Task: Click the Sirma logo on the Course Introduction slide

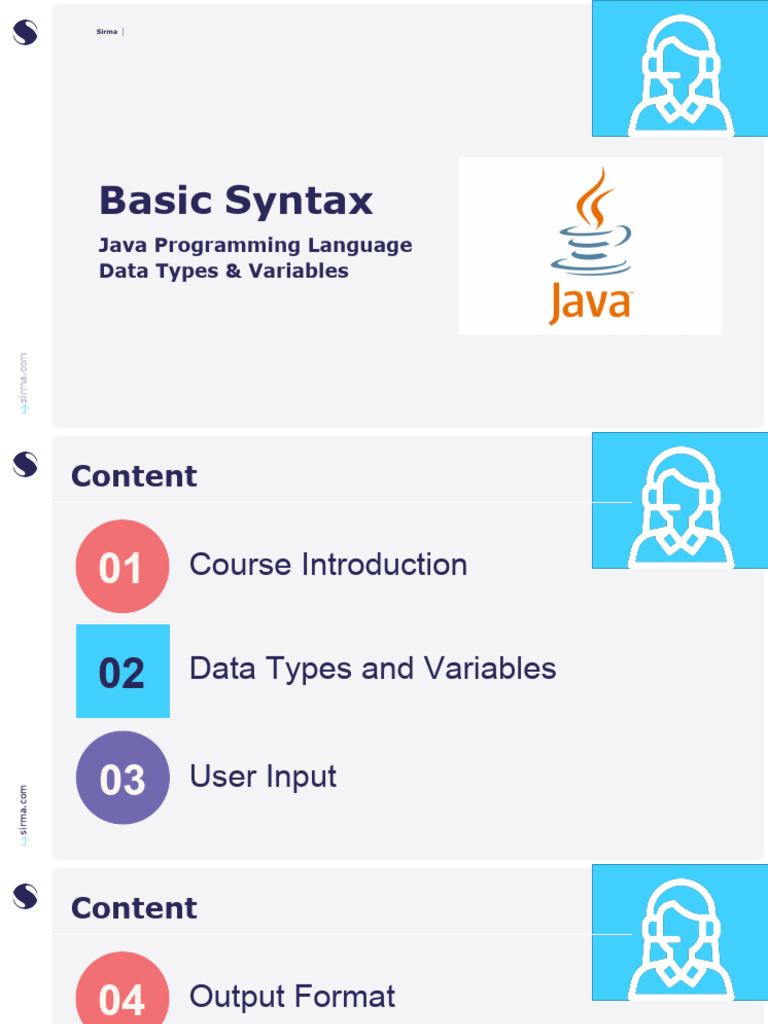Action: click(x=25, y=464)
